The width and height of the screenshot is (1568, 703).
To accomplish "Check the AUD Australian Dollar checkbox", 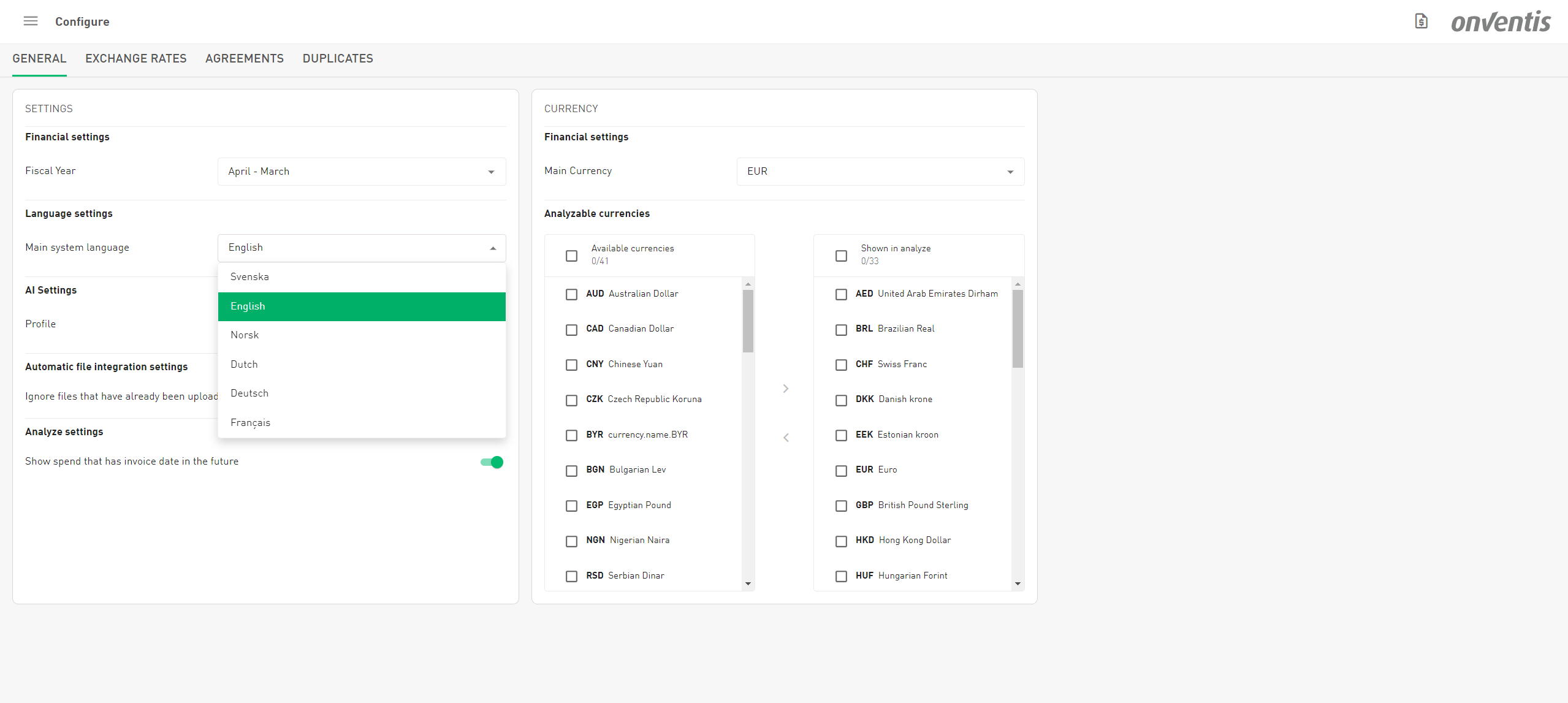I will pyautogui.click(x=571, y=295).
